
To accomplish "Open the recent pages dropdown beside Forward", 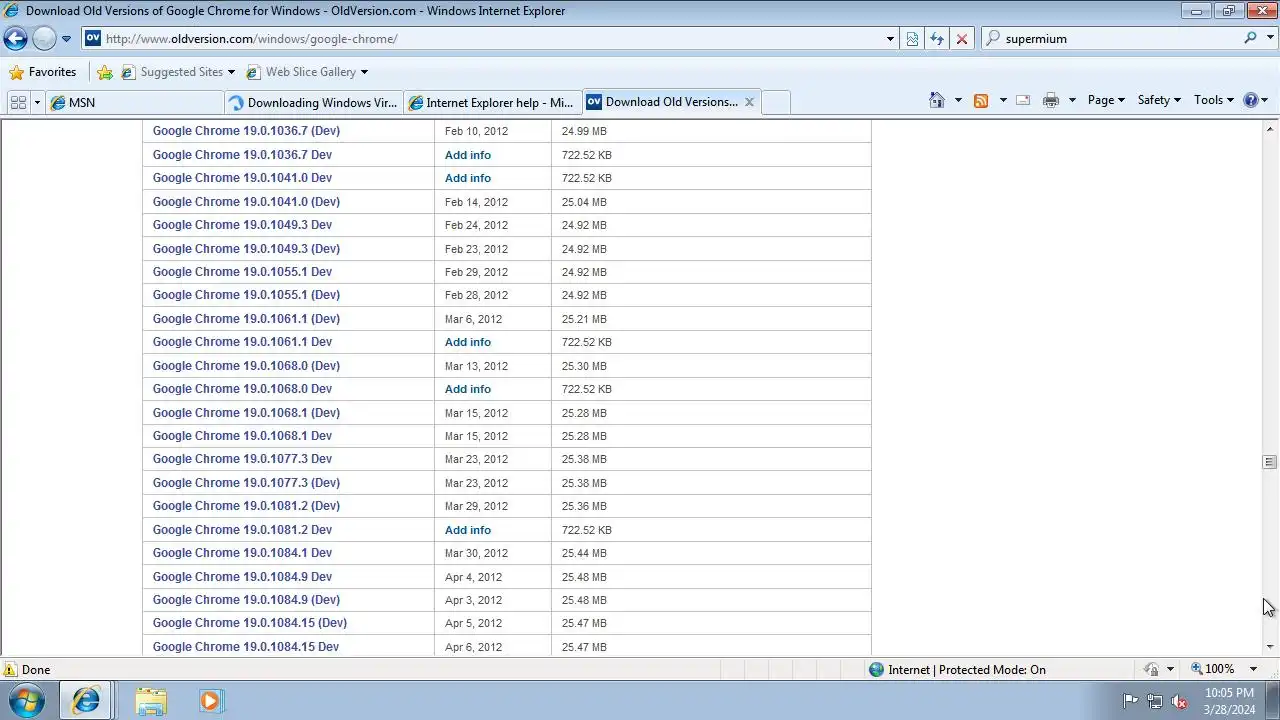I will [66, 39].
